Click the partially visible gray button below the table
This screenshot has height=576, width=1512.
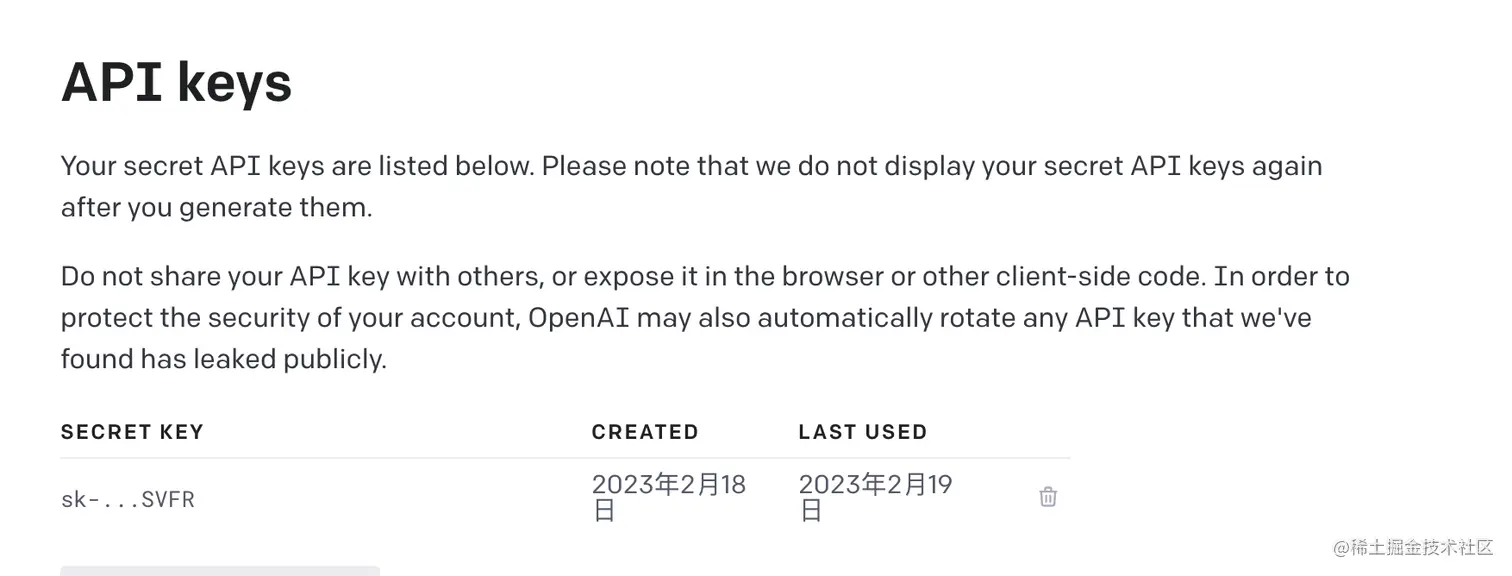[220, 571]
